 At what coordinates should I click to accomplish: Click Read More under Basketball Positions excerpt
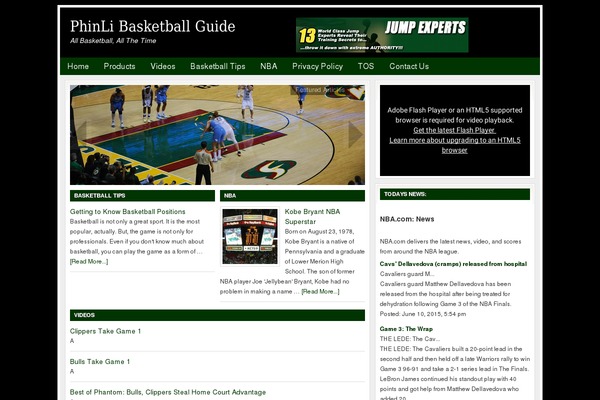[89, 261]
